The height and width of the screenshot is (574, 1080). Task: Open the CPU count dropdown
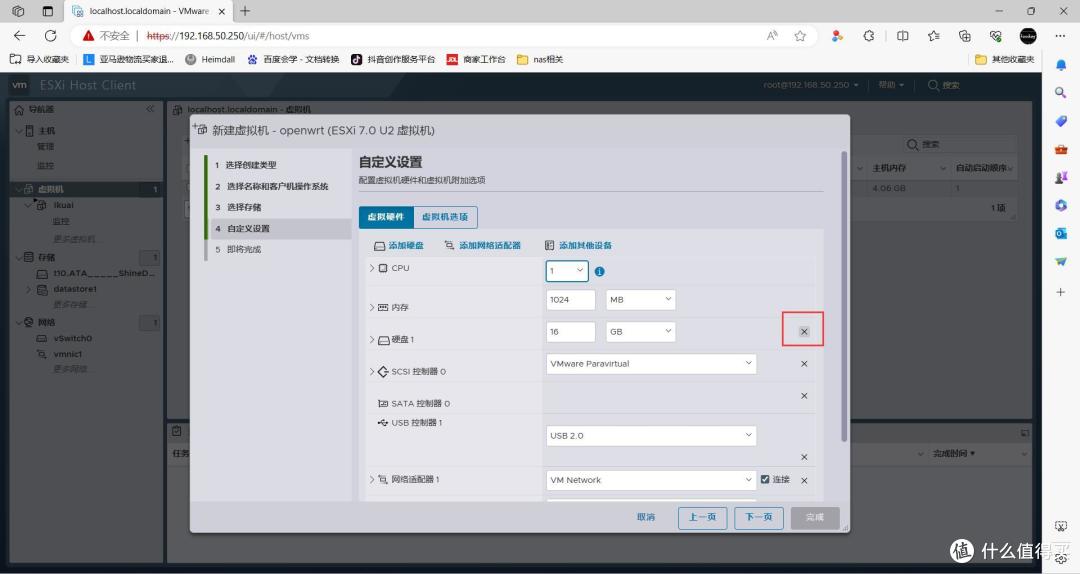pos(567,271)
